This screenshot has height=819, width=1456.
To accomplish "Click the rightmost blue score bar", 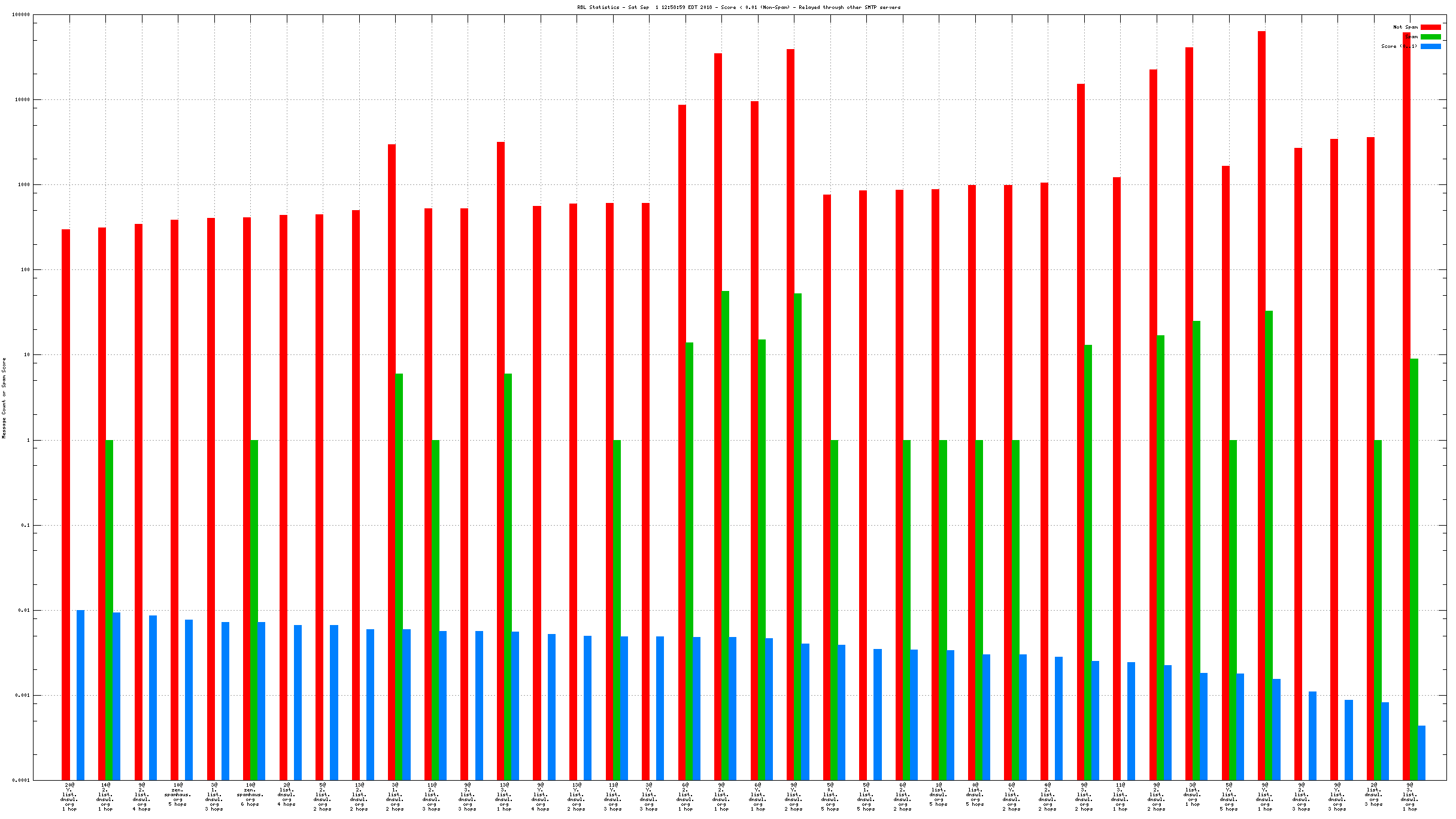I will point(1421,753).
